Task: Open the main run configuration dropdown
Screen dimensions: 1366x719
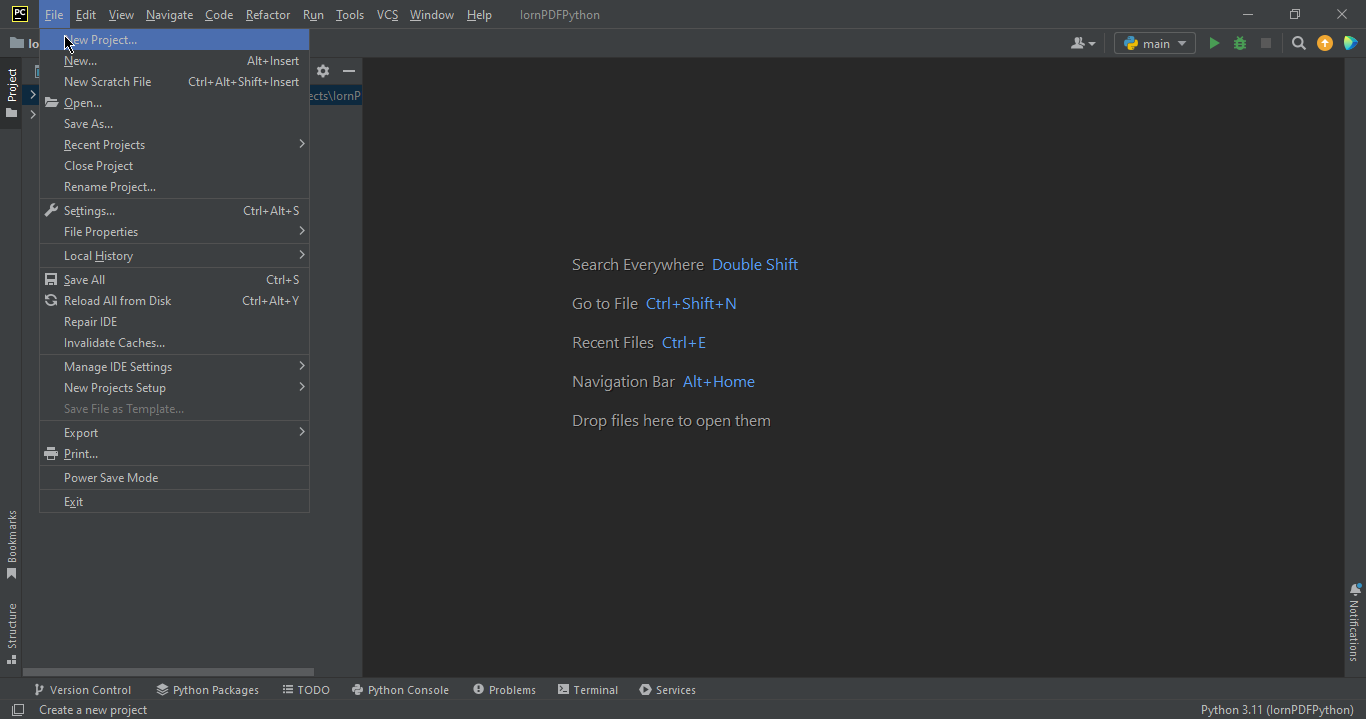Action: tap(1154, 43)
